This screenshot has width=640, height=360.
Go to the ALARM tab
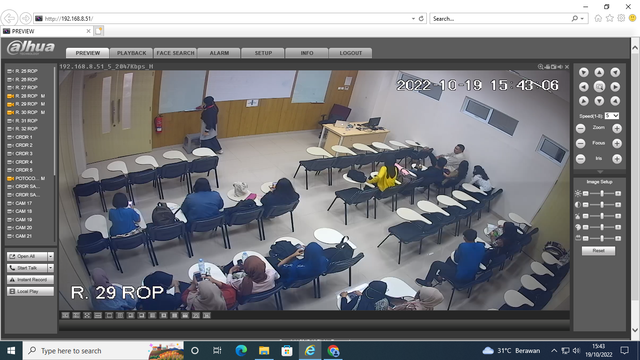pos(219,53)
